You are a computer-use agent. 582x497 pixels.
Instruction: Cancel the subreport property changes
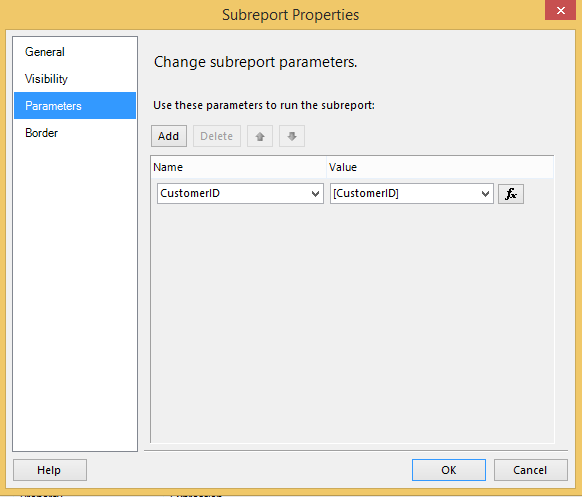530,470
